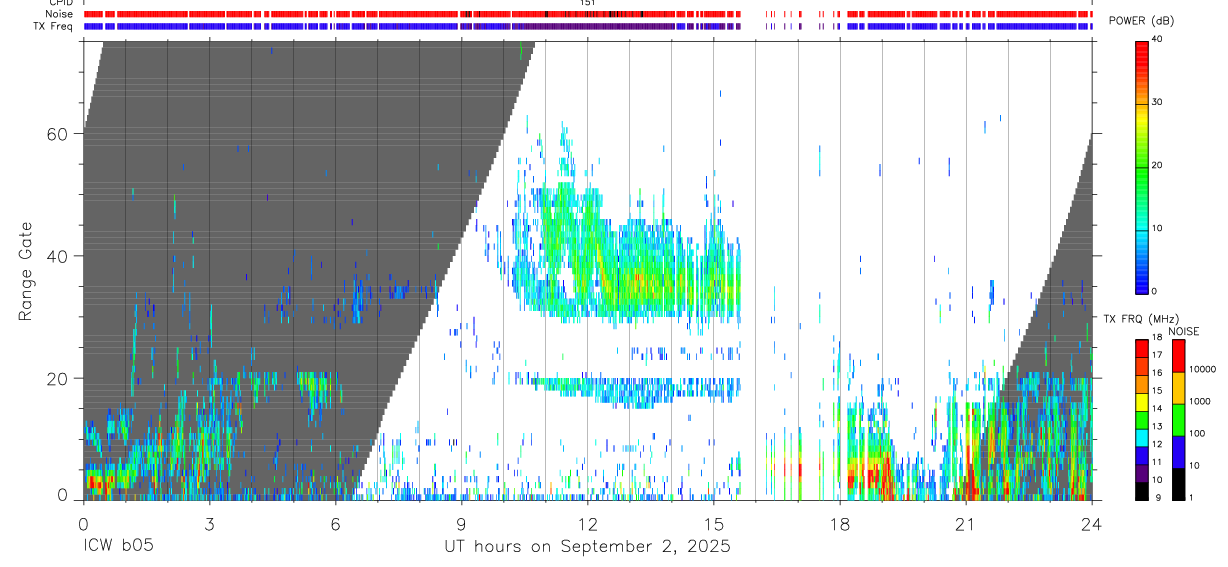Click the x-axis tick label '9'

pos(461,523)
